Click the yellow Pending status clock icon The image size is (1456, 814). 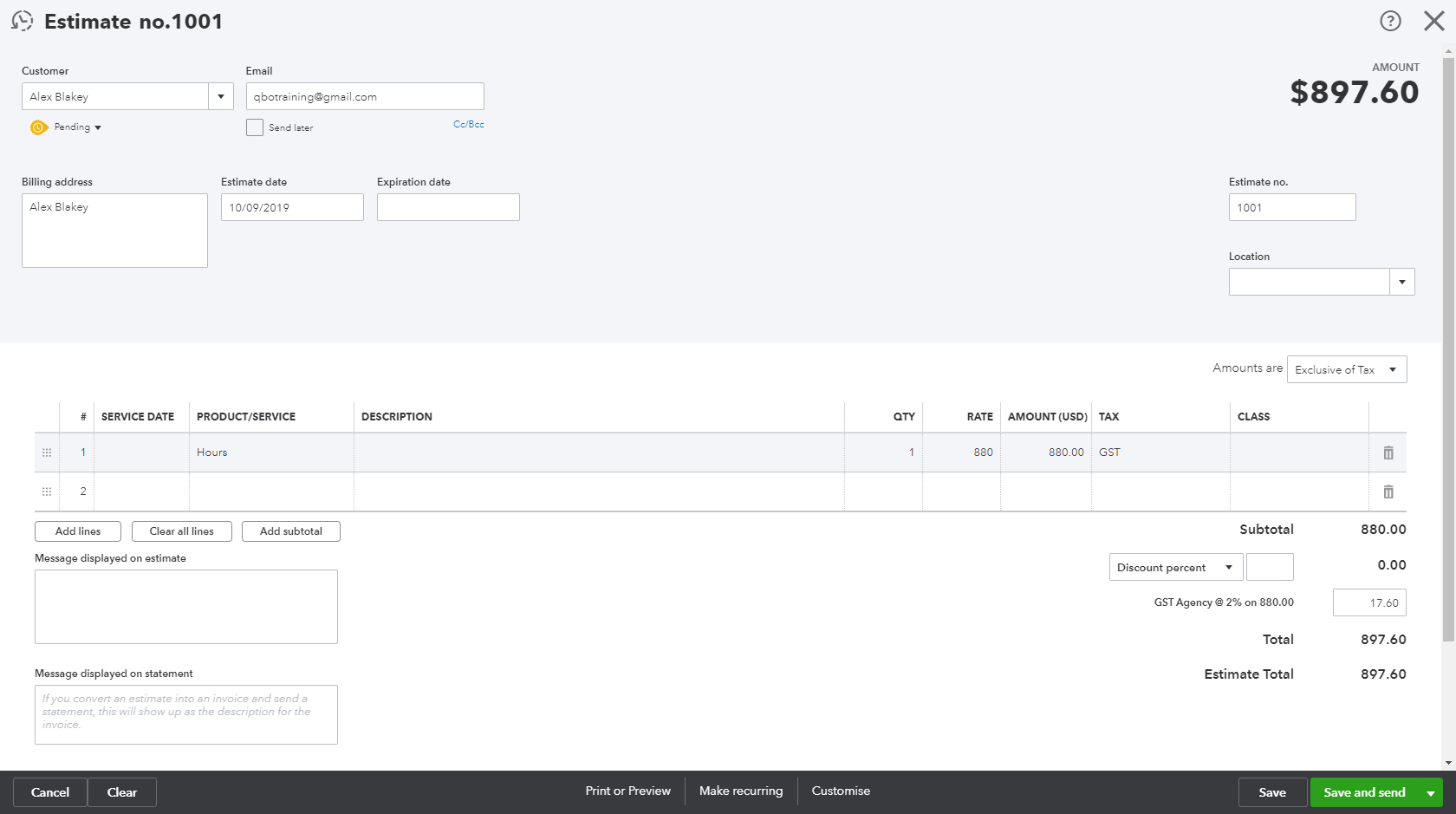38,127
